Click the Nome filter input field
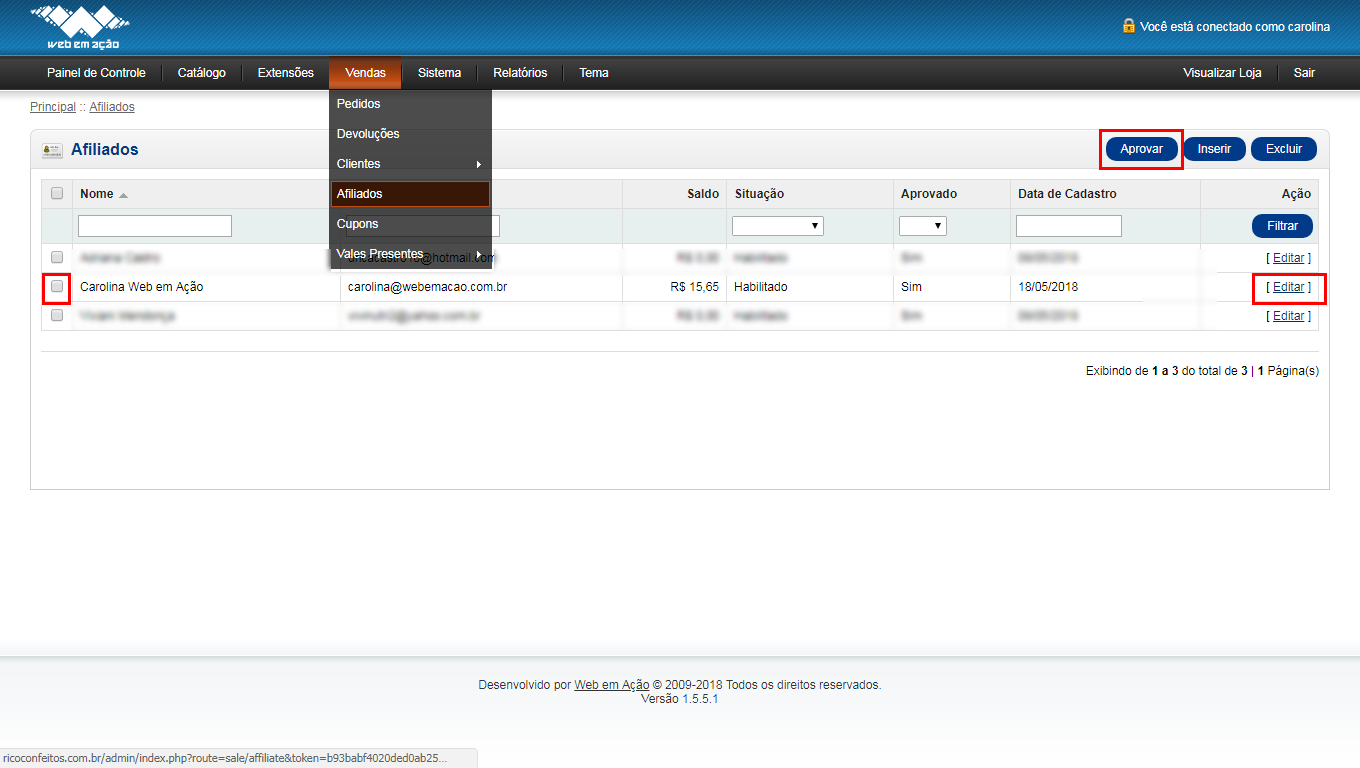Screen dimensions: 1360x768 [155, 226]
